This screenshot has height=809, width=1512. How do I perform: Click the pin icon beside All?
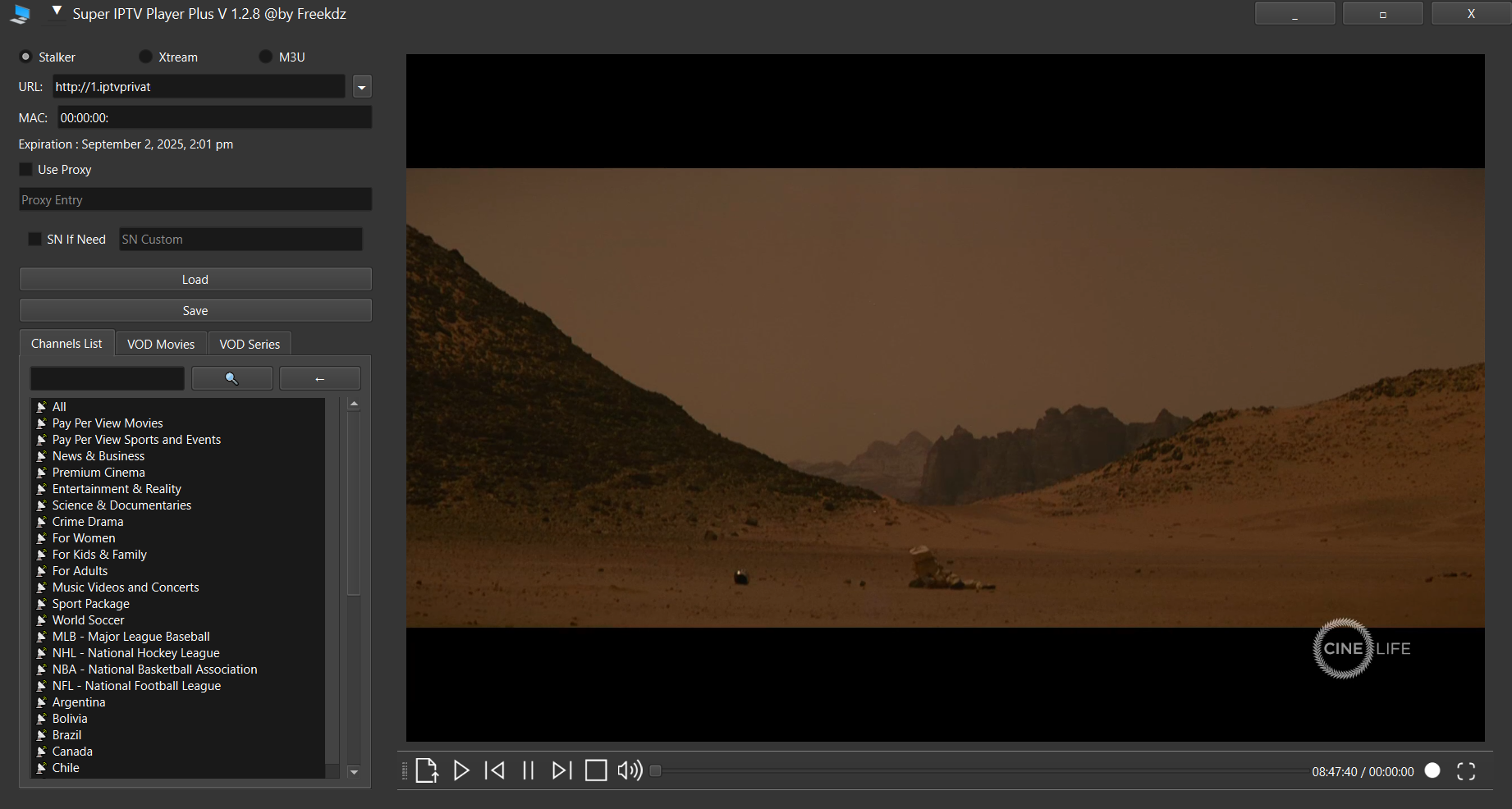[x=41, y=407]
